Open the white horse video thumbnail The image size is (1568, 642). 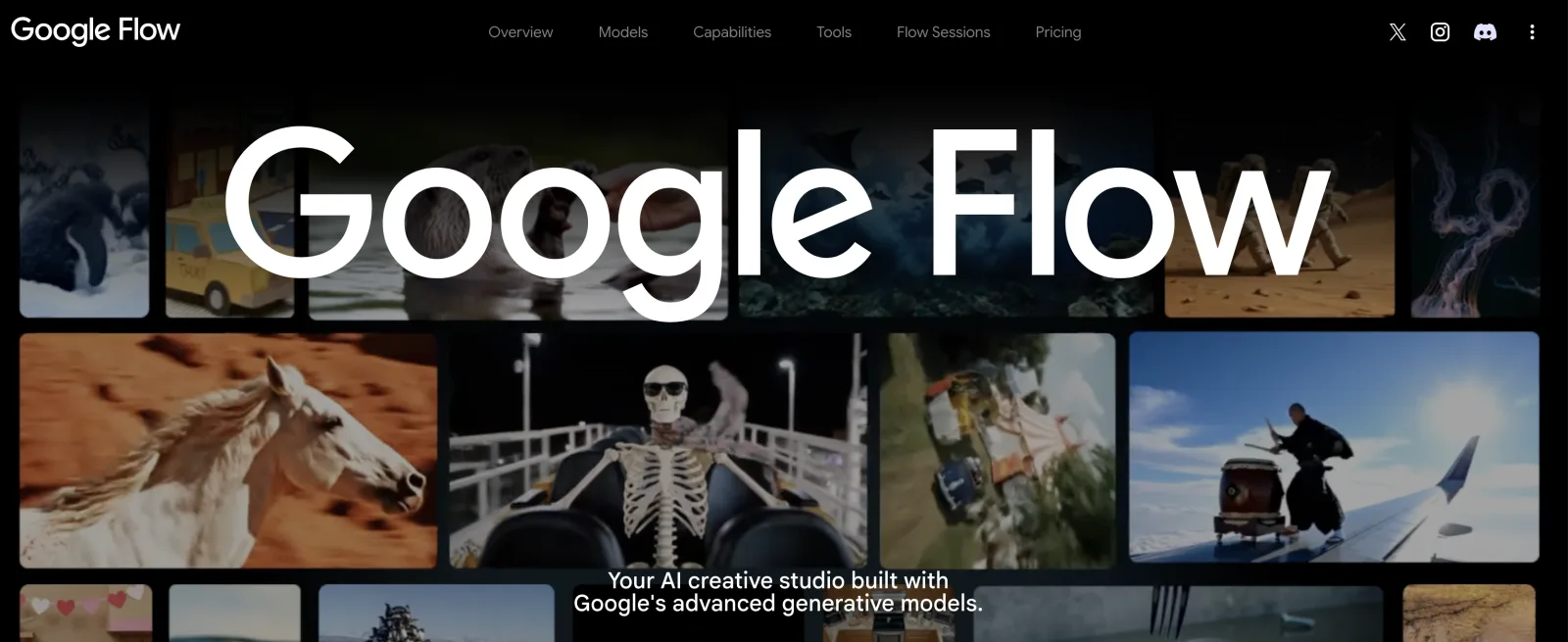click(x=228, y=451)
